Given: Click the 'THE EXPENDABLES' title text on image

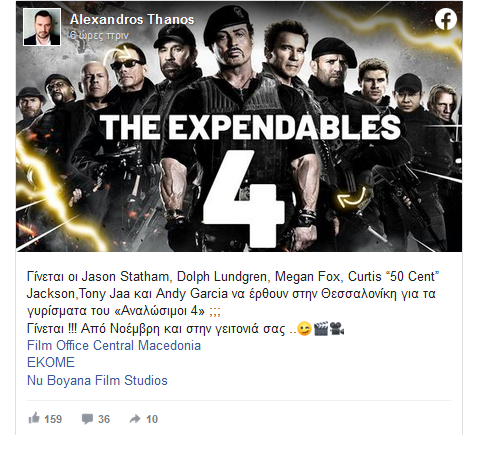Looking at the screenshot, I should point(250,127).
